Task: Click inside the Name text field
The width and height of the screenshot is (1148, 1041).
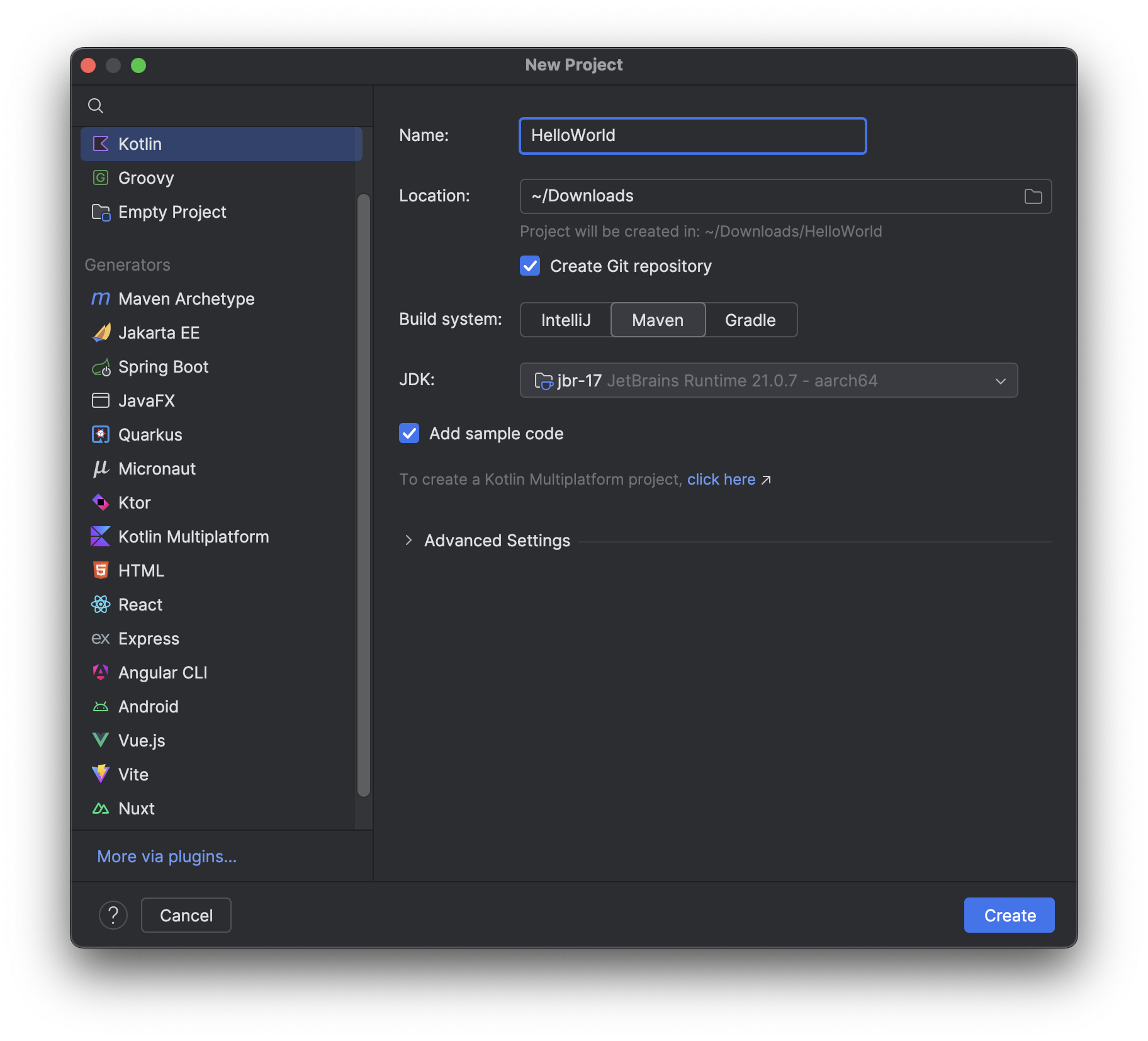Action: 692,136
